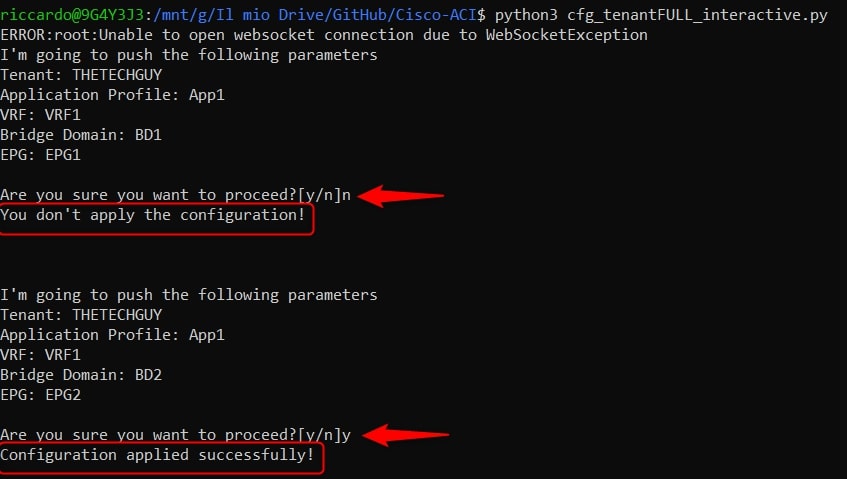The height and width of the screenshot is (479, 847).
Task: Select "Configuration applied successfully!" message
Action: click(x=157, y=455)
